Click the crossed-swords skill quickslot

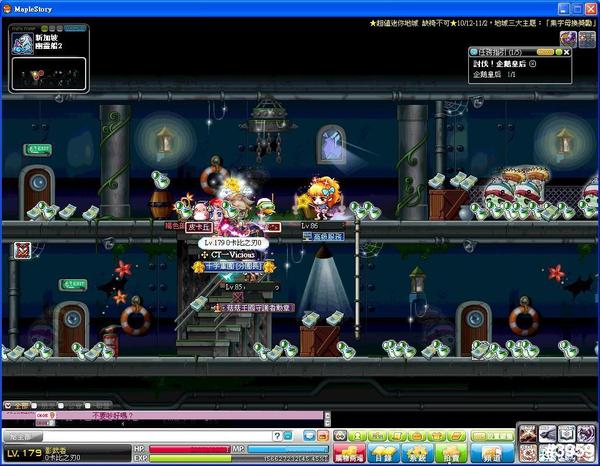coord(528,434)
